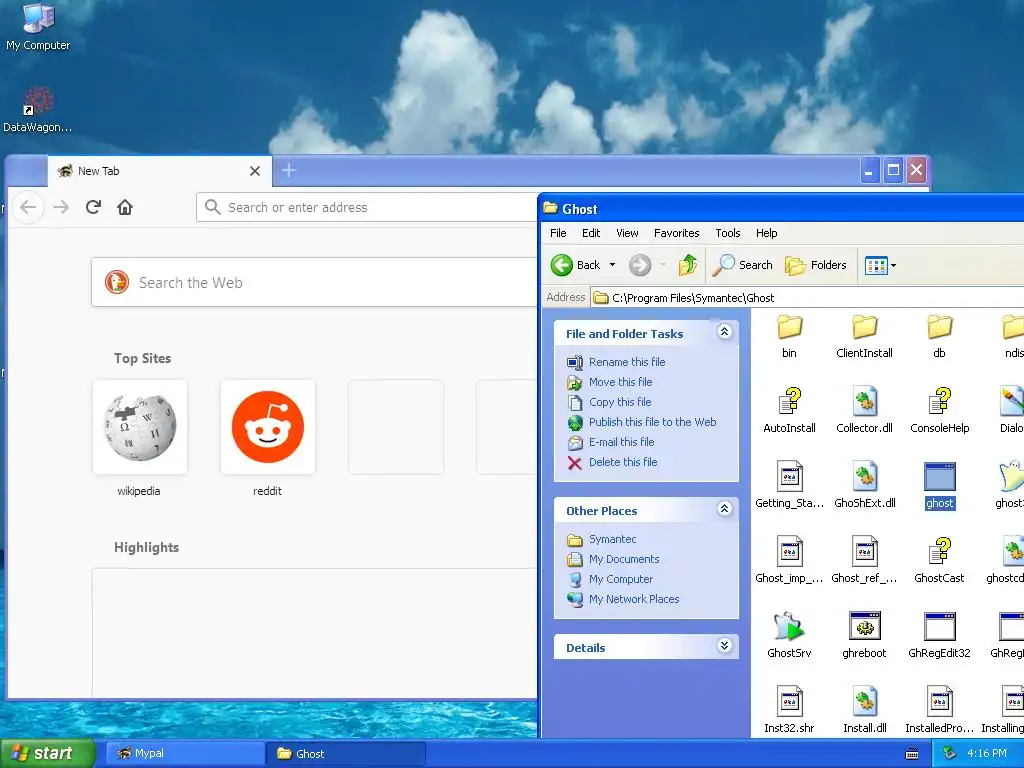Viewport: 1024px width, 768px height.
Task: Click the Up folder toolbar icon
Action: (688, 265)
